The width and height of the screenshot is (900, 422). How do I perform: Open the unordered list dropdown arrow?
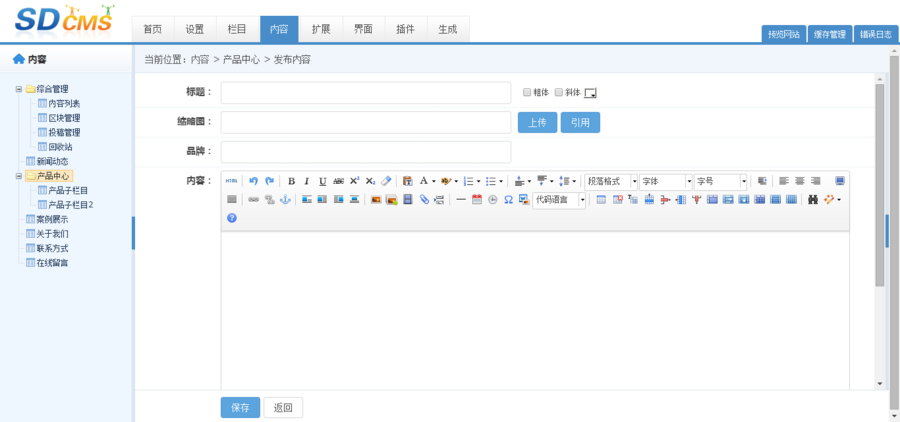pyautogui.click(x=501, y=181)
